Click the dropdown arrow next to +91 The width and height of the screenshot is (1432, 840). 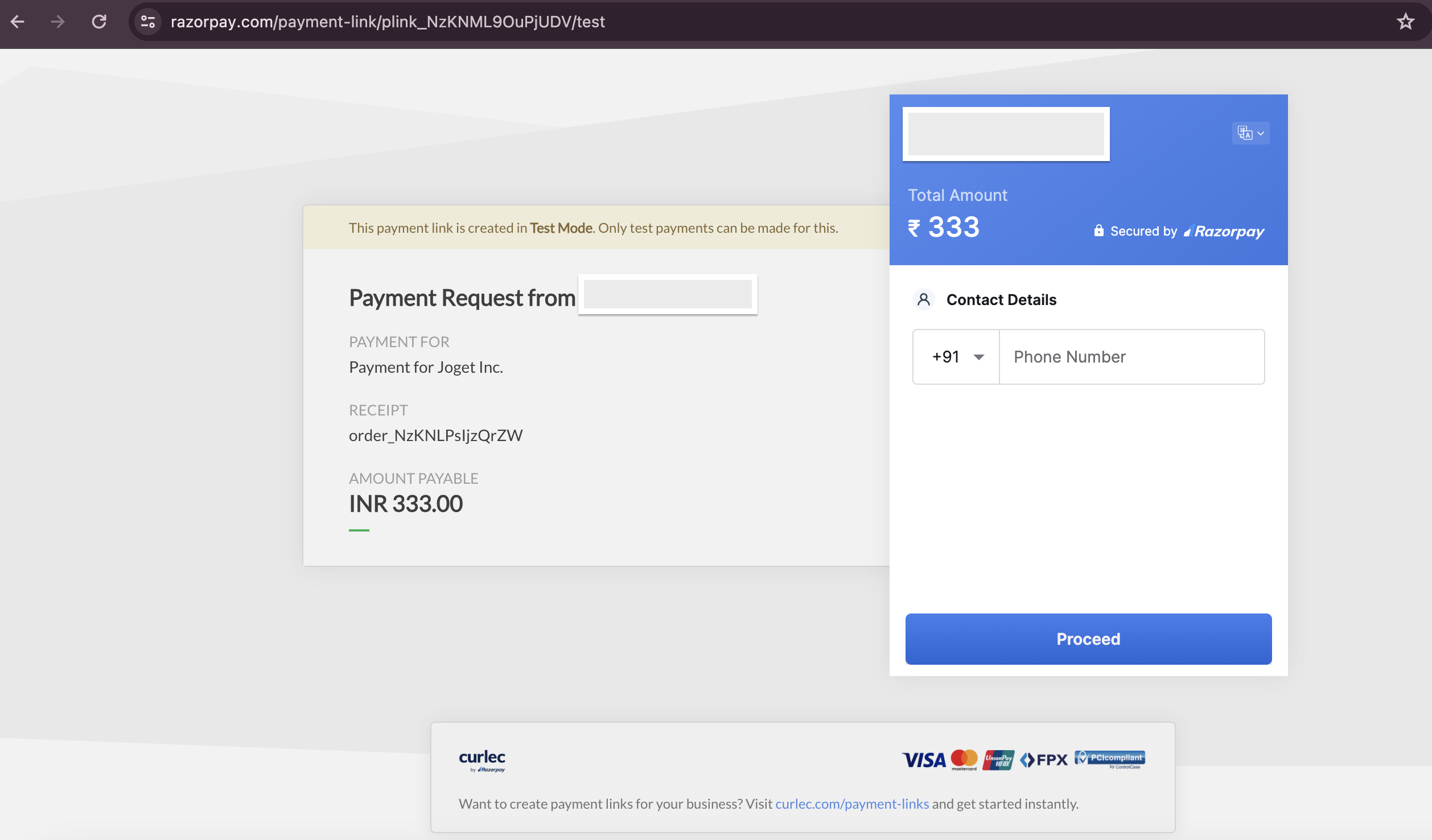979,357
